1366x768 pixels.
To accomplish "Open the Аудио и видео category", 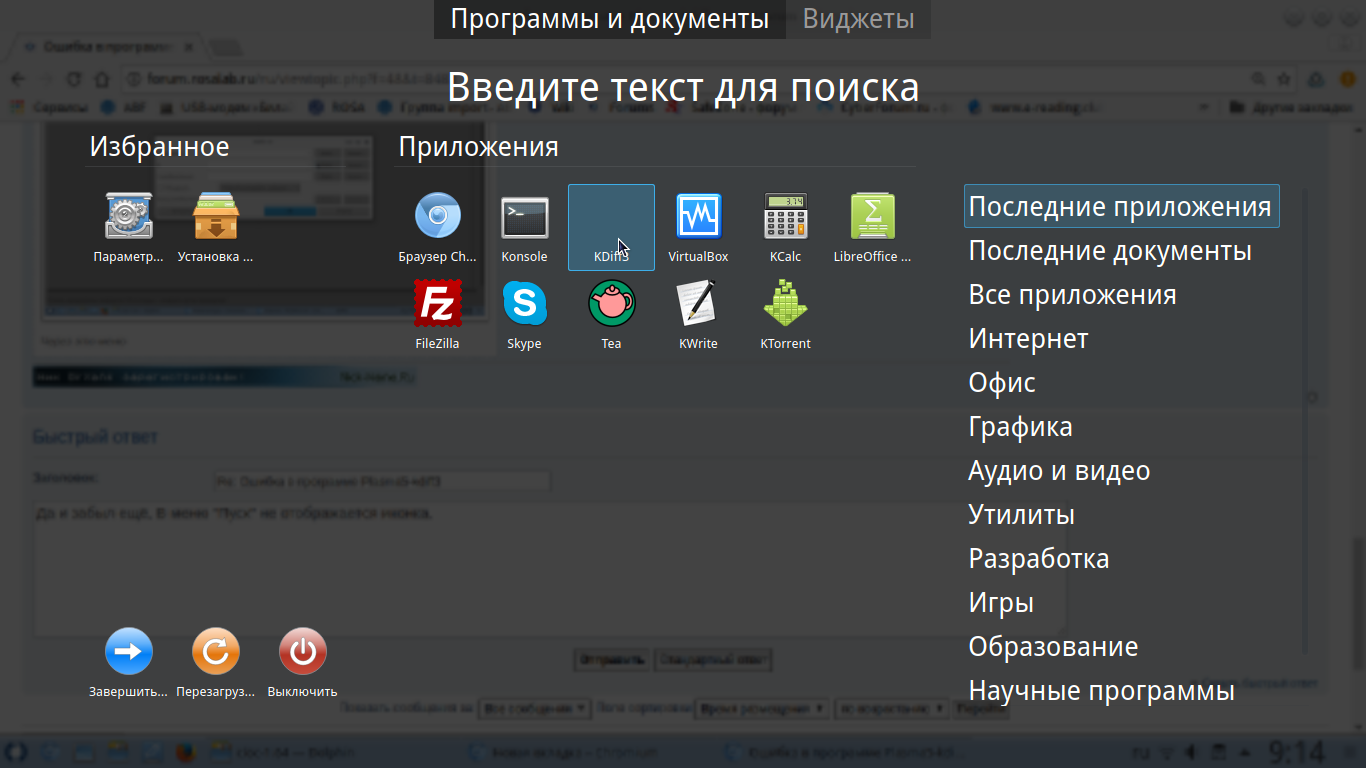I will [x=1059, y=470].
